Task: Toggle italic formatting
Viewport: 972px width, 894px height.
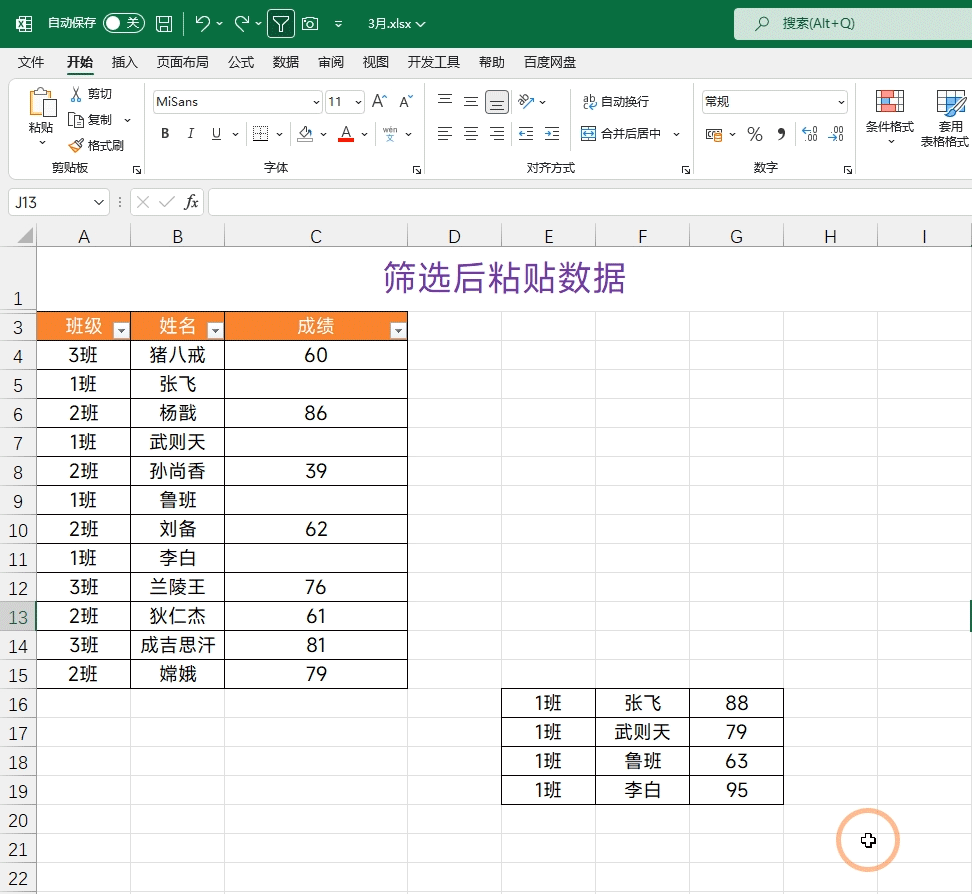Action: (x=190, y=133)
